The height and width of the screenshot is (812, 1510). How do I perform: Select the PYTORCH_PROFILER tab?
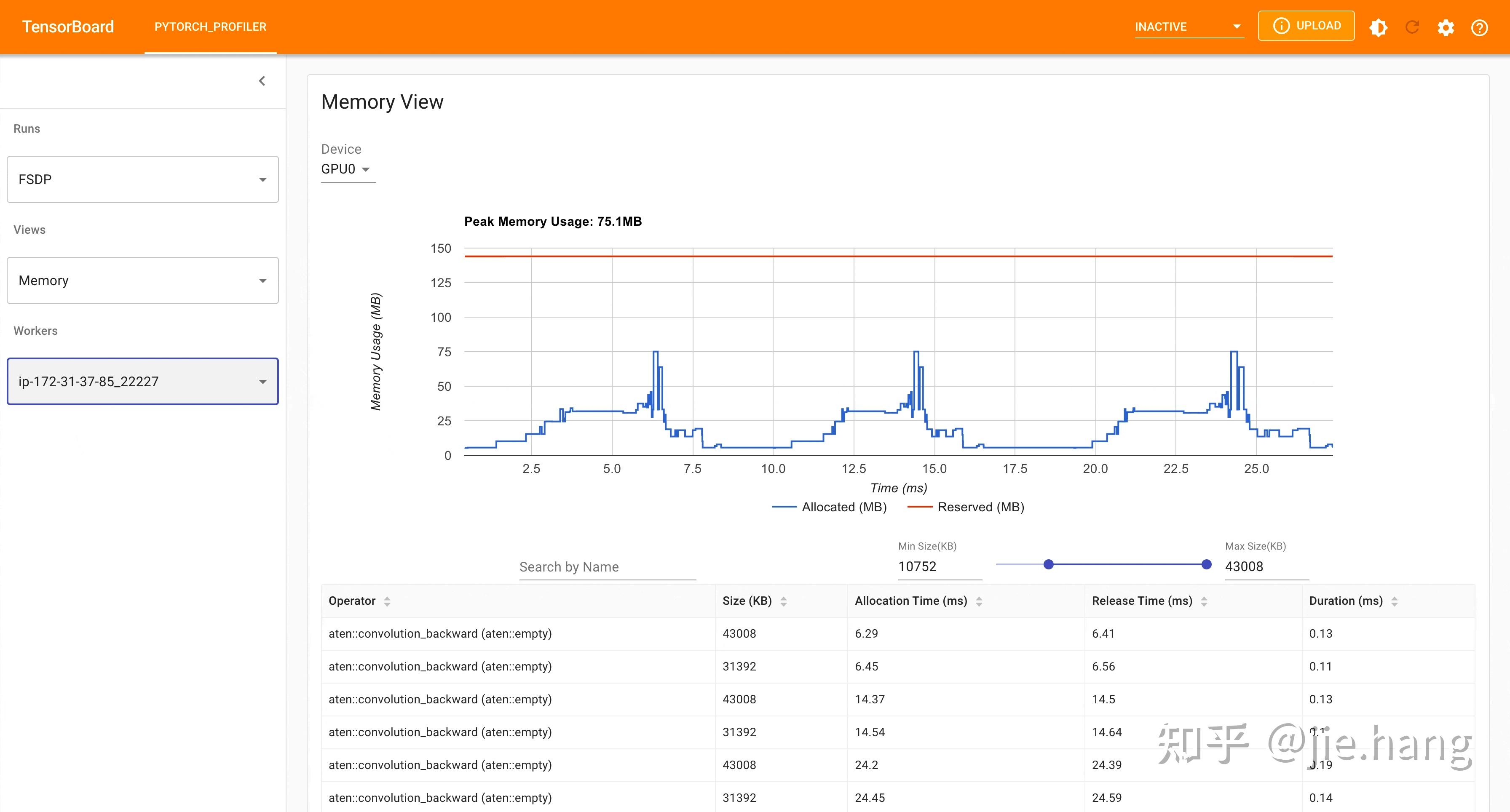(x=210, y=27)
